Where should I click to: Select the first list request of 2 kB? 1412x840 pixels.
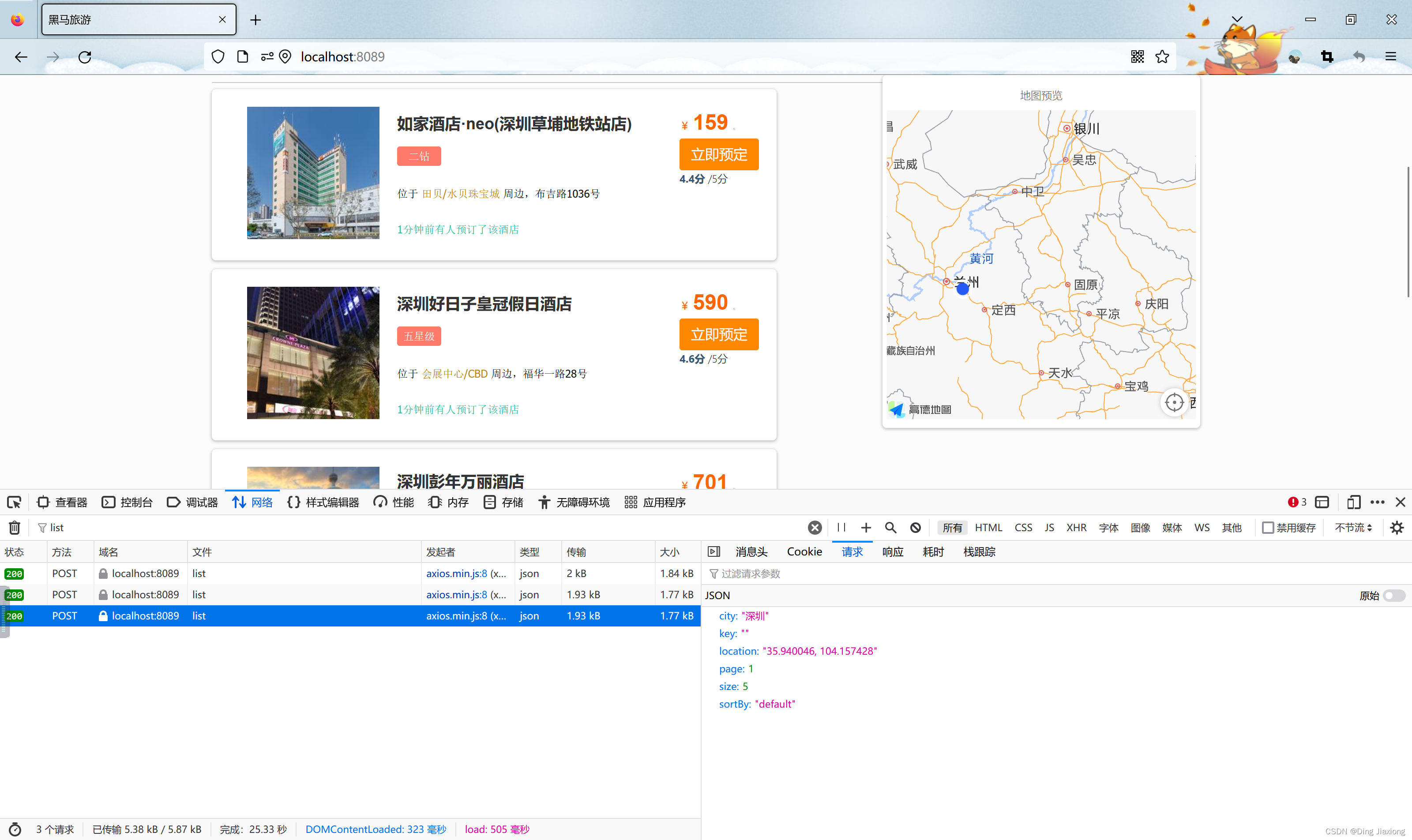(350, 574)
